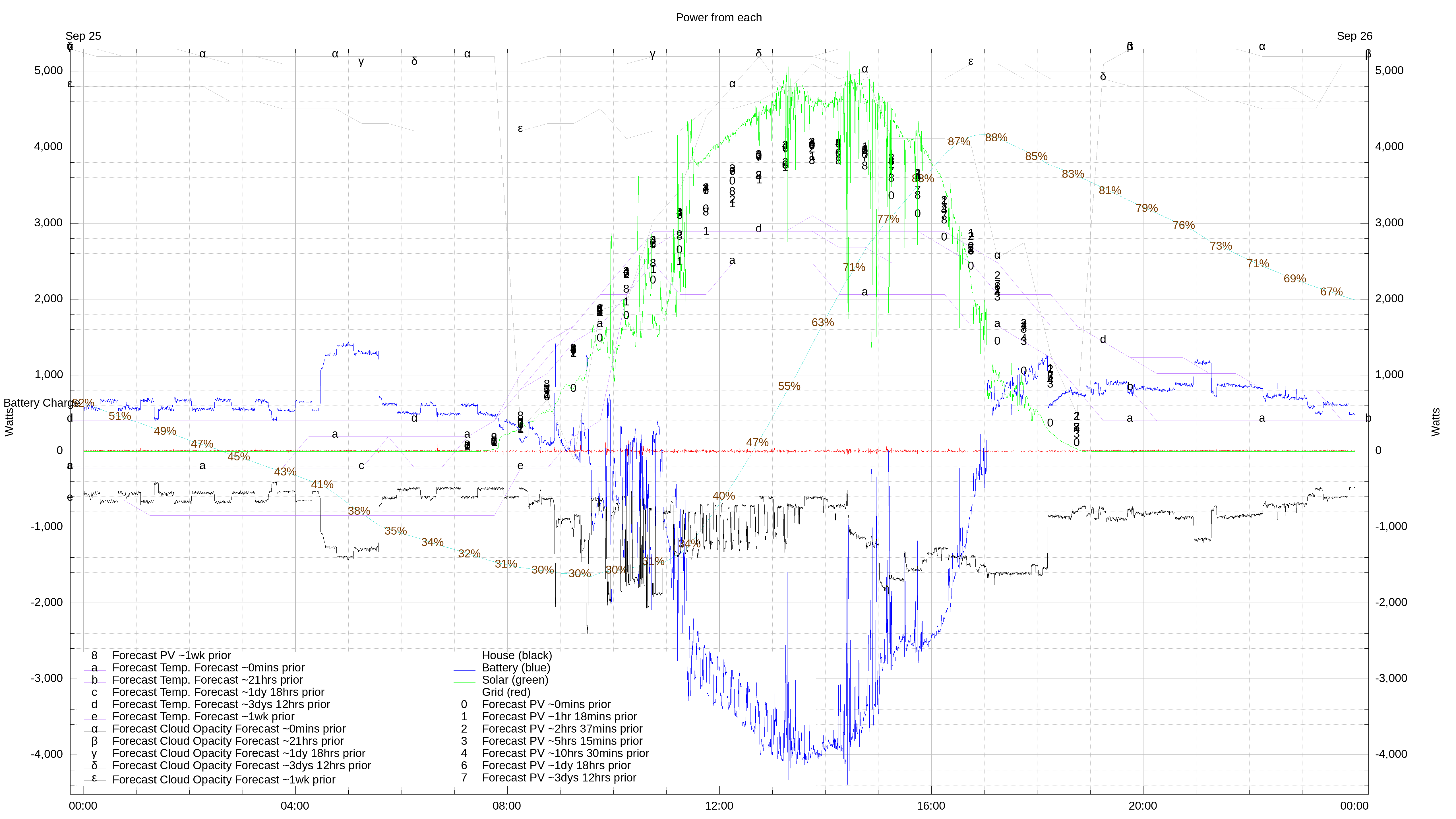This screenshot has height=819, width=1456.
Task: Click the 'Power from each' chart title
Action: point(718,18)
